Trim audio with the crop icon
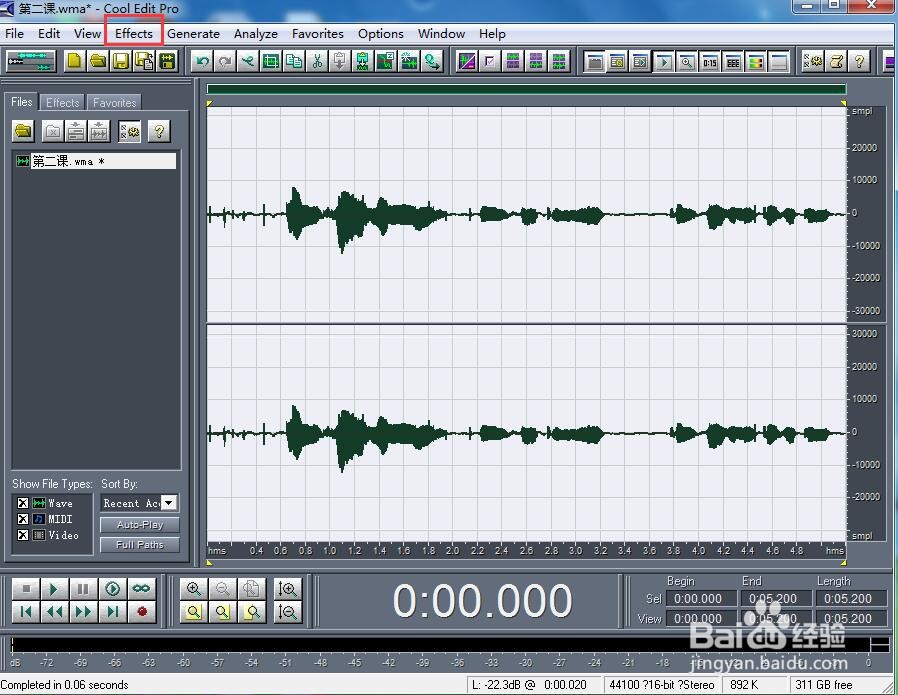 click(271, 61)
